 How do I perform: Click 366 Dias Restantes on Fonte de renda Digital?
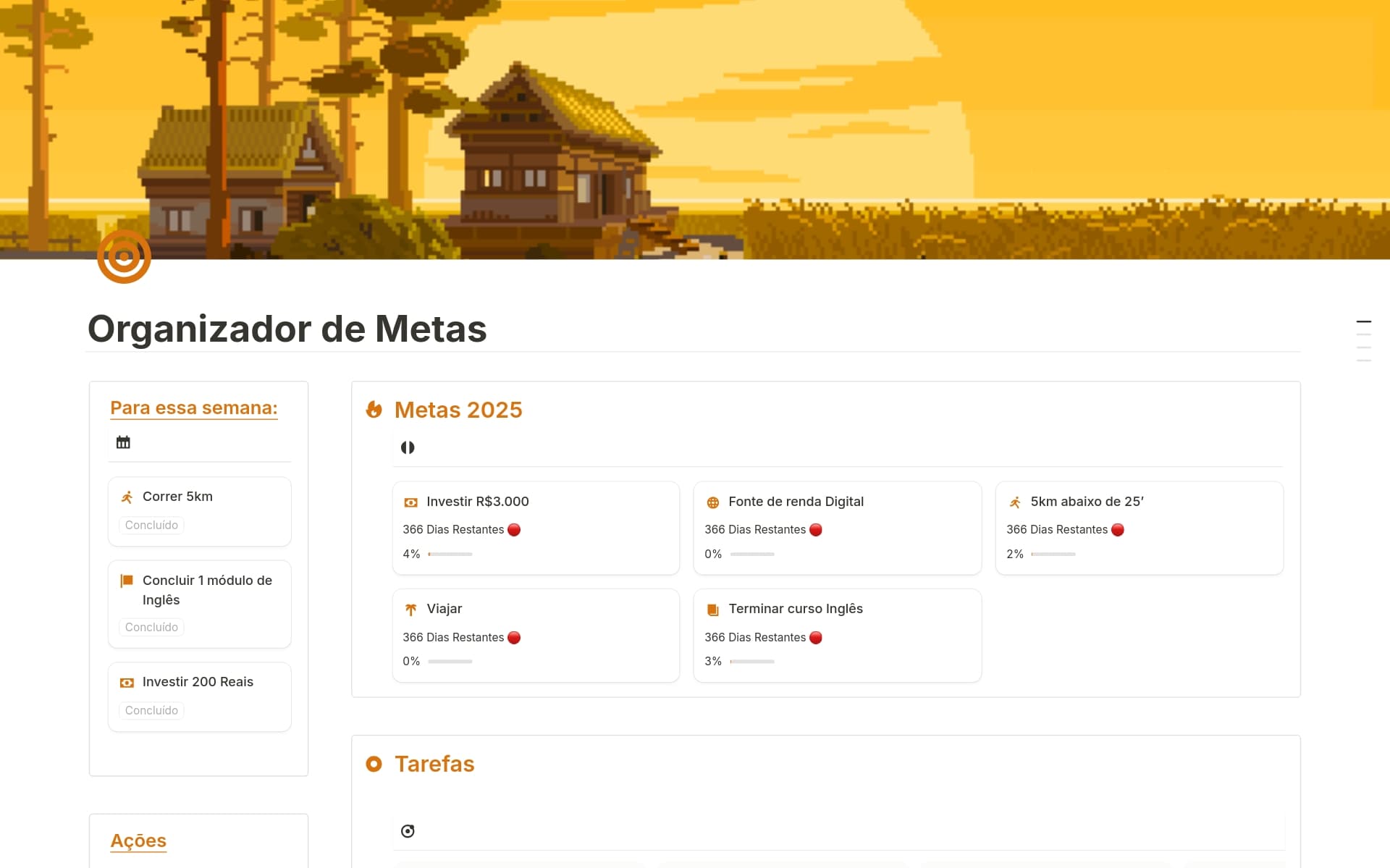click(x=755, y=530)
